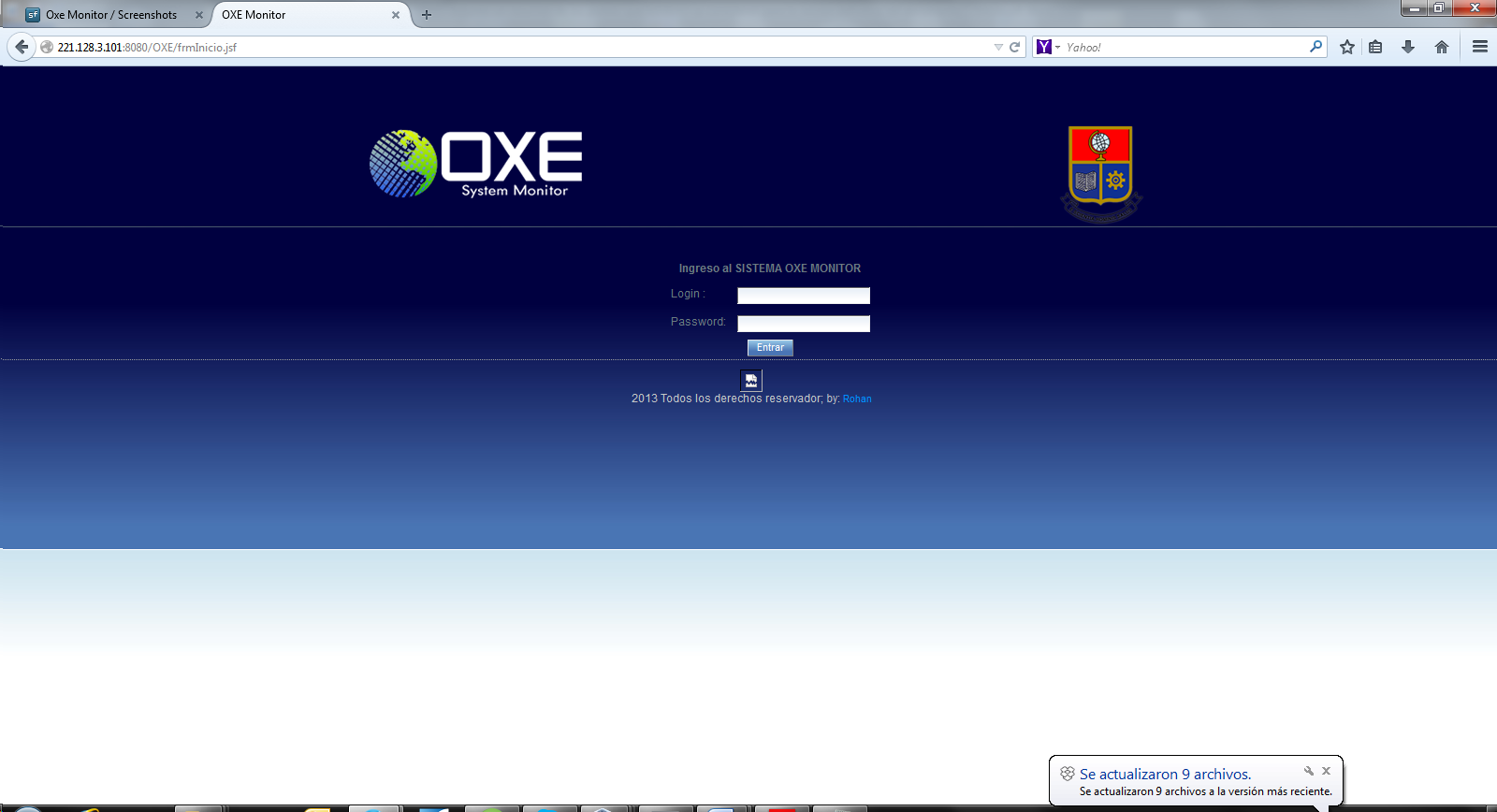
Task: Open Dropbox notification settings wrench icon
Action: pyautogui.click(x=1309, y=771)
